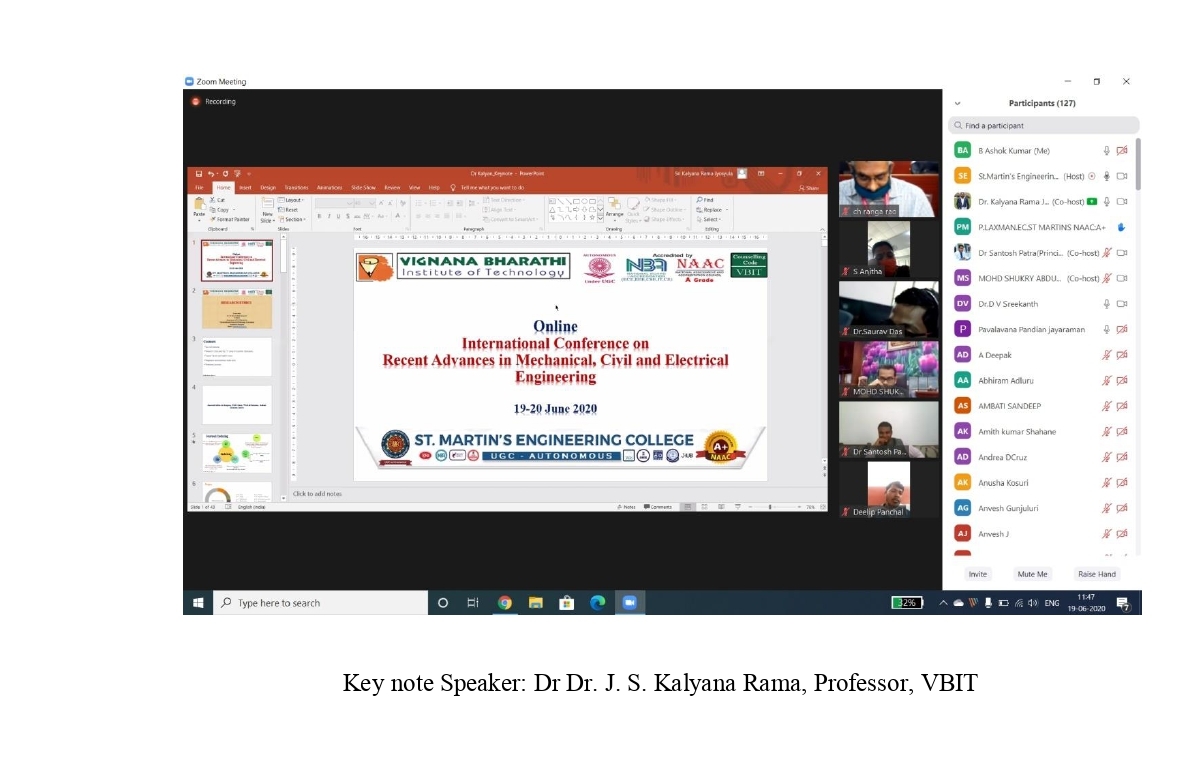
Task: Select slide 2 thumbnail in slide panel
Action: coord(236,308)
